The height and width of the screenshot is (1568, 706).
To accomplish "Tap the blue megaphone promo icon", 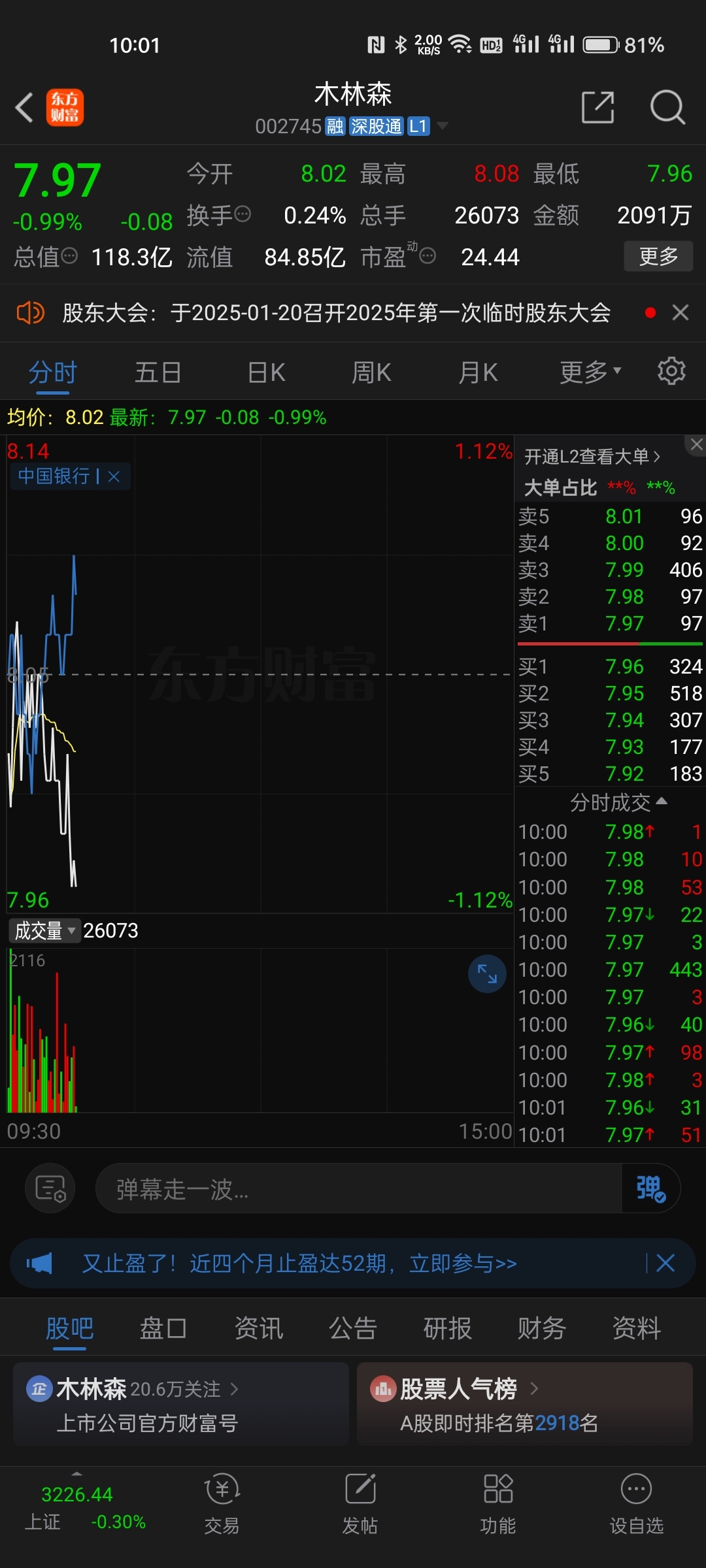I will tap(39, 1263).
